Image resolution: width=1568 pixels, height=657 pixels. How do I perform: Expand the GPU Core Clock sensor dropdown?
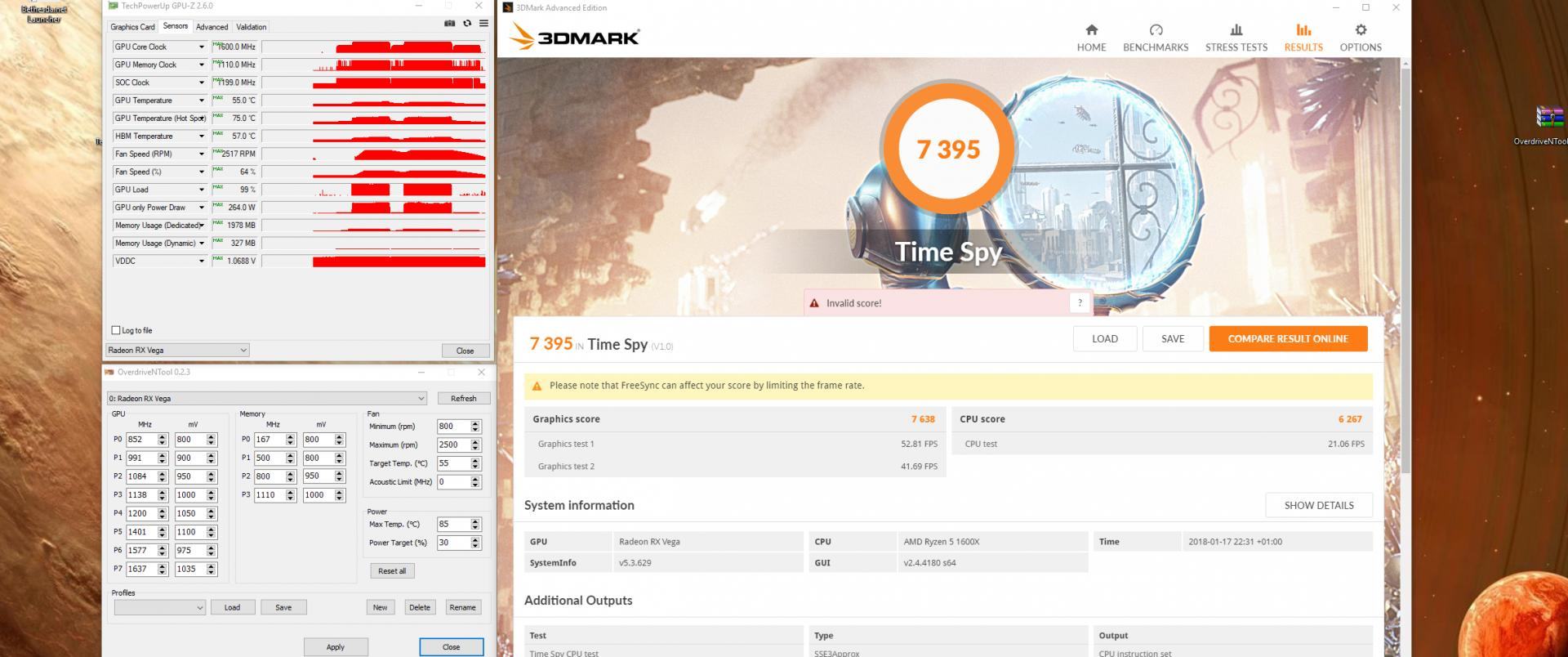click(202, 47)
